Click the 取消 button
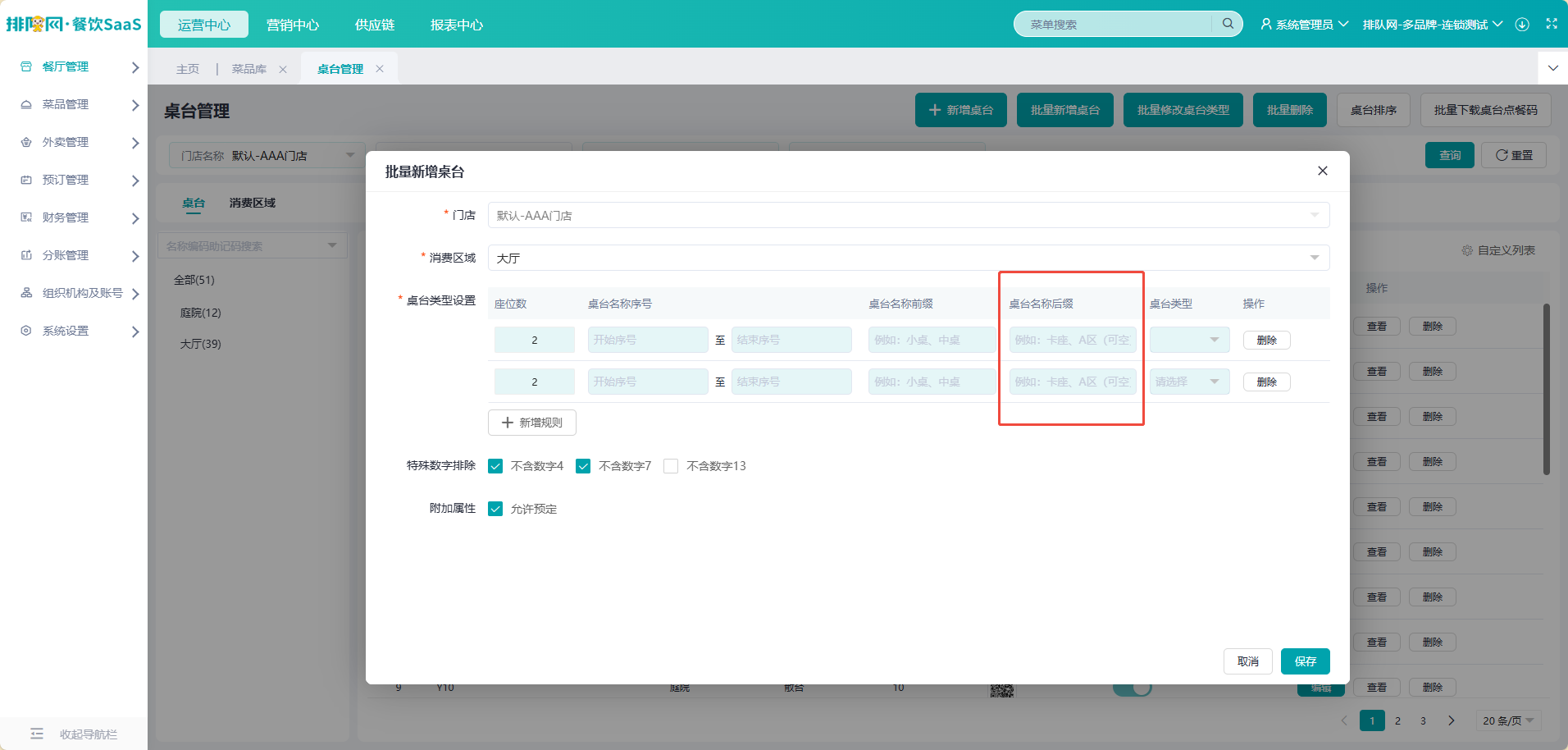This screenshot has width=1568, height=750. coord(1248,661)
